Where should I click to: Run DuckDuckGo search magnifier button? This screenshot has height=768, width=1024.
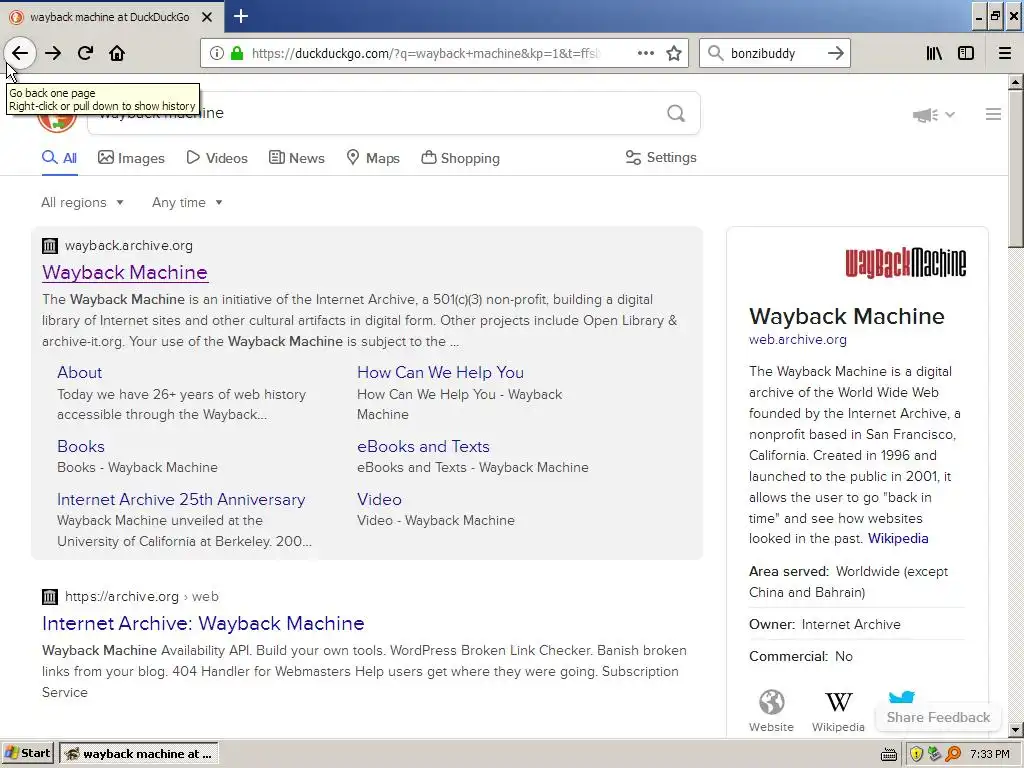click(x=677, y=114)
